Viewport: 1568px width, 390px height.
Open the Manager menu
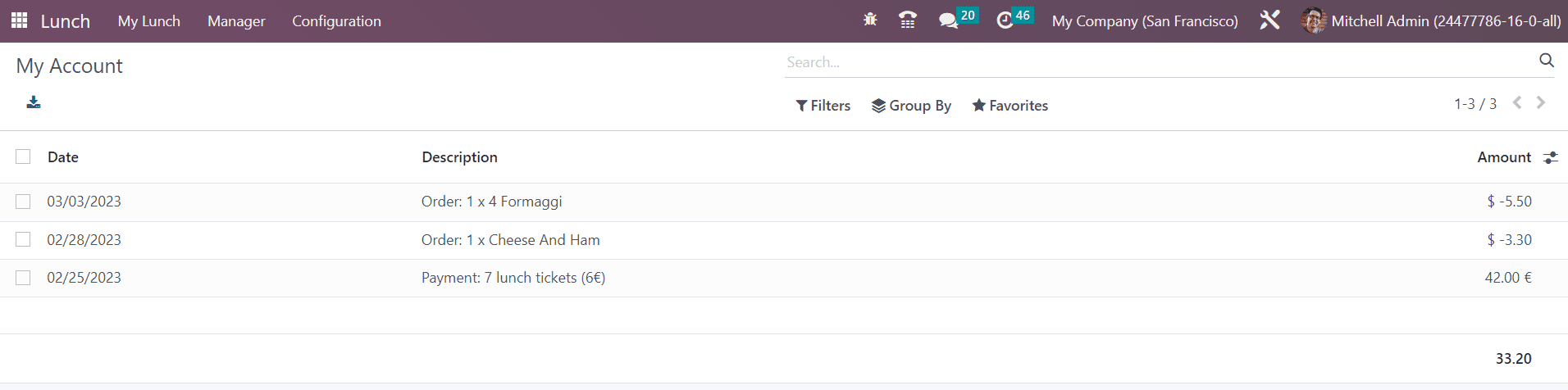click(236, 21)
